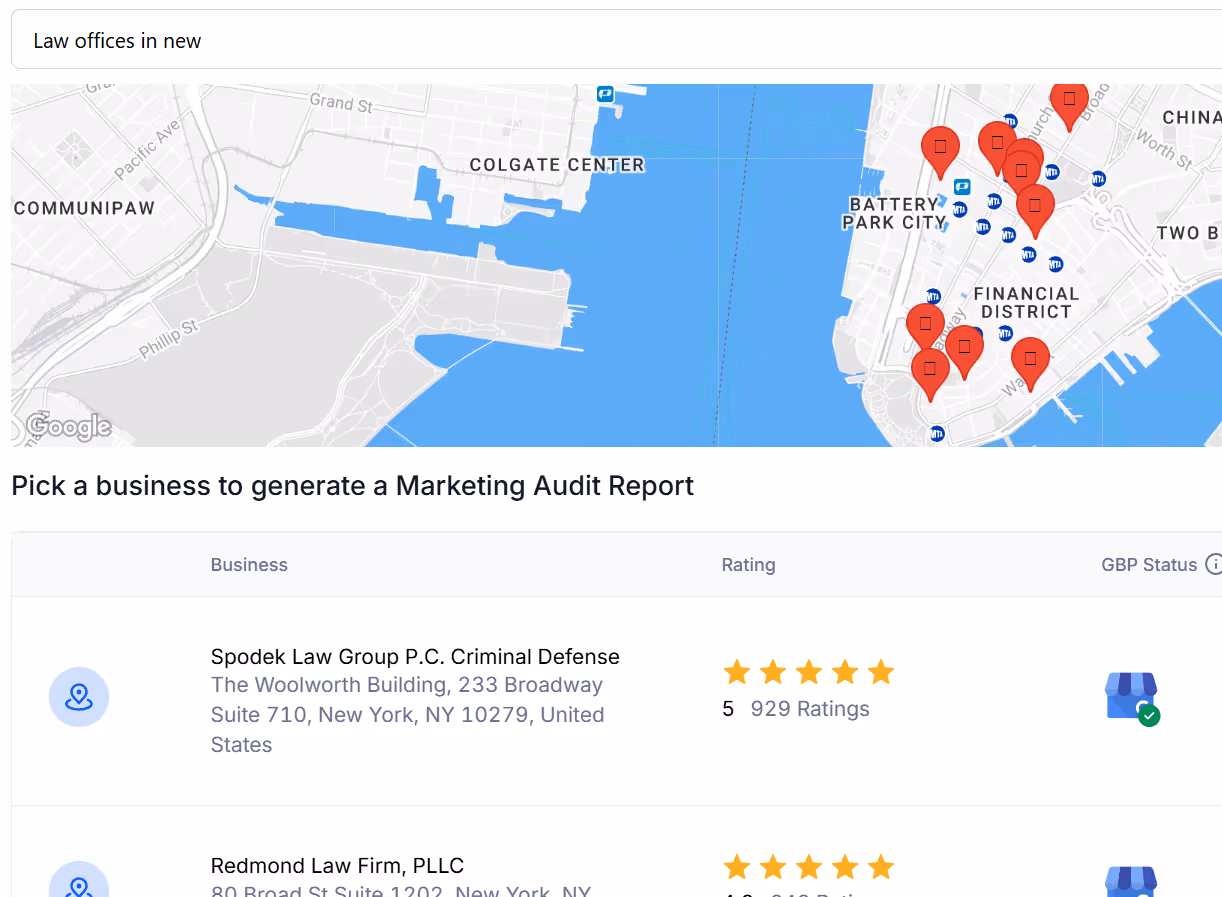Click the Colgate Center label on the map
The image size is (1222, 897).
tap(557, 164)
